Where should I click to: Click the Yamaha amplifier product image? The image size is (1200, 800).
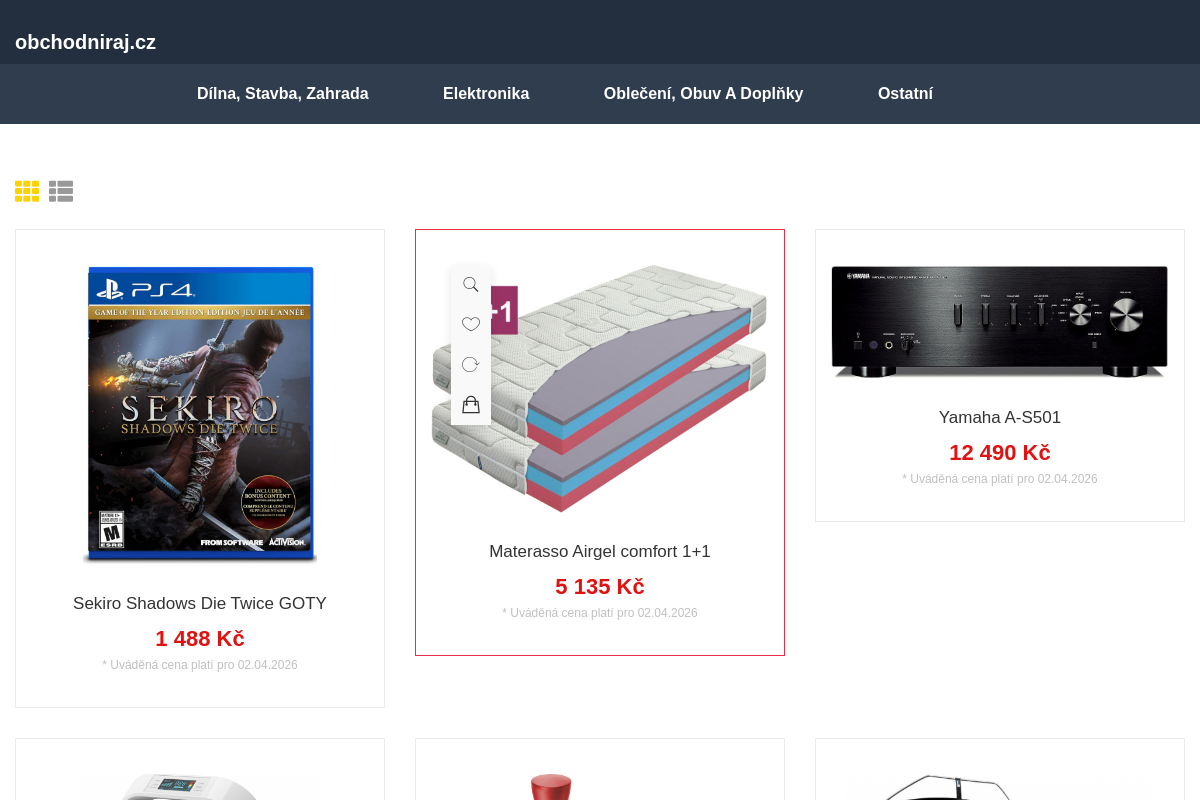coord(1000,321)
